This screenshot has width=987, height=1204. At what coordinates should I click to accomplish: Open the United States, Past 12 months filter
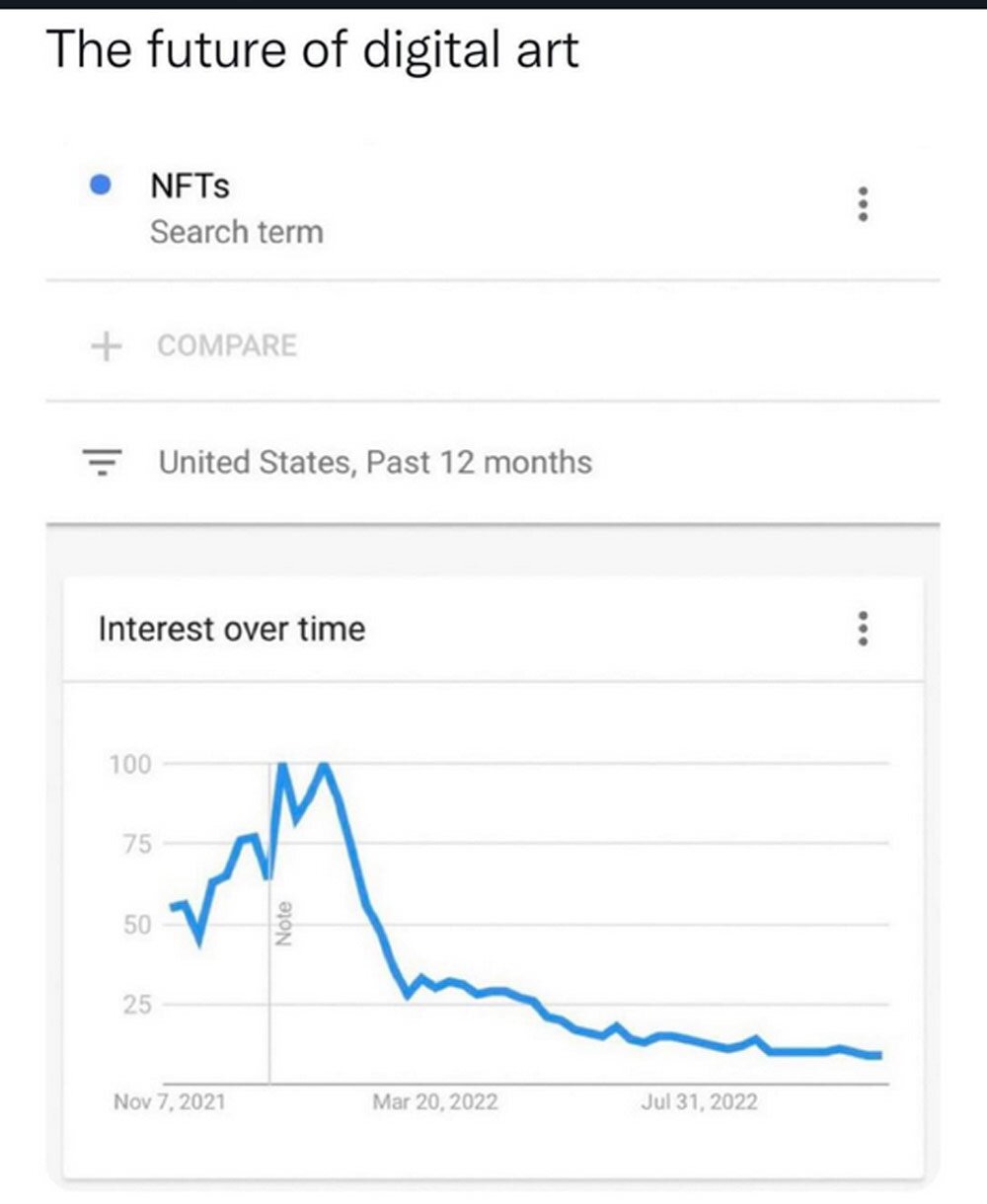click(x=375, y=462)
